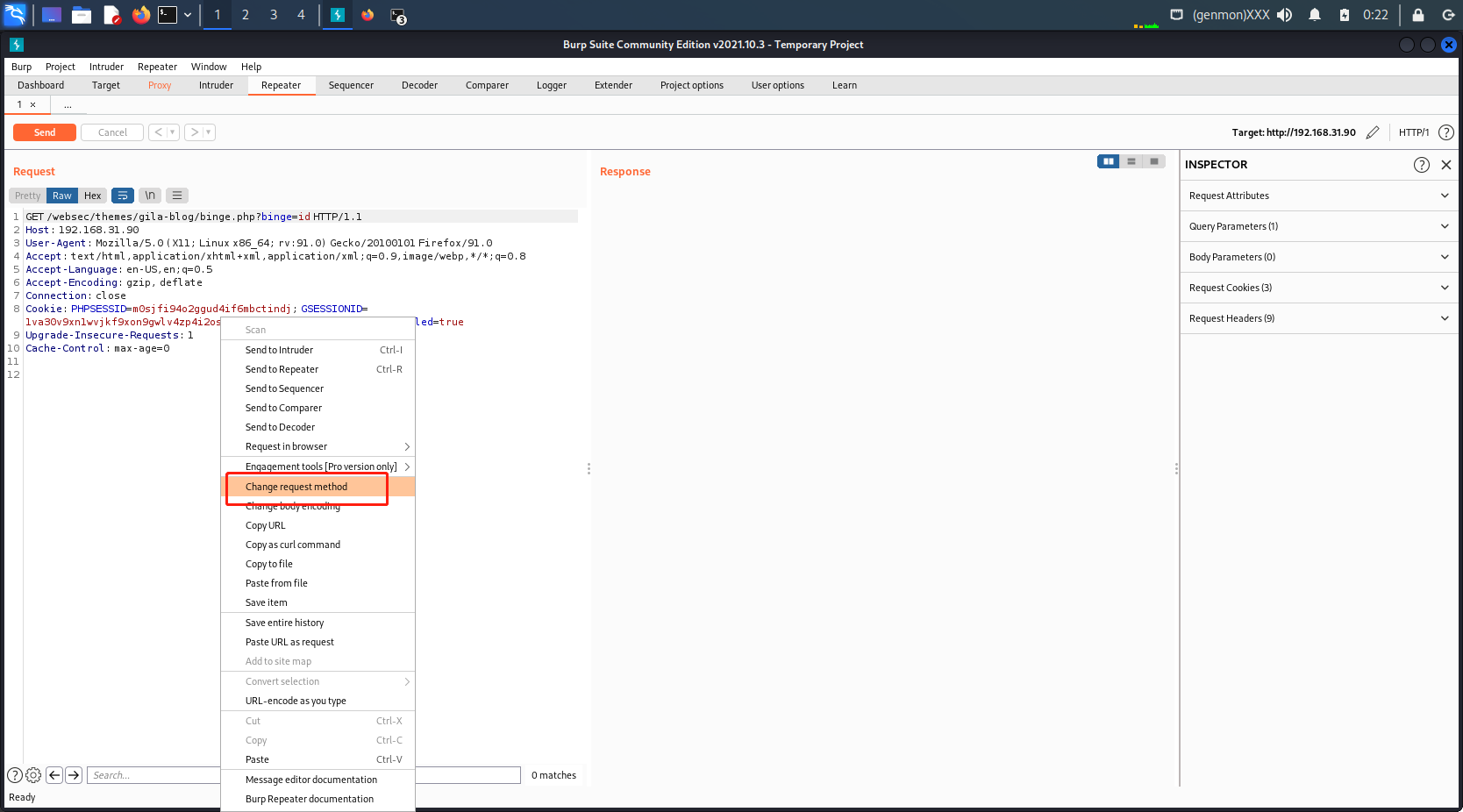
Task: Open the Learn tab
Action: pos(844,85)
